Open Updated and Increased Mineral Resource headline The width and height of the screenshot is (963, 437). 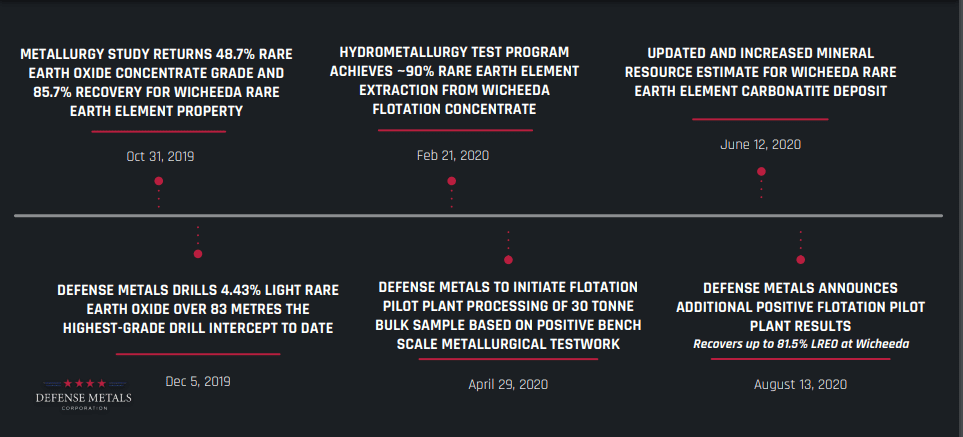760,72
